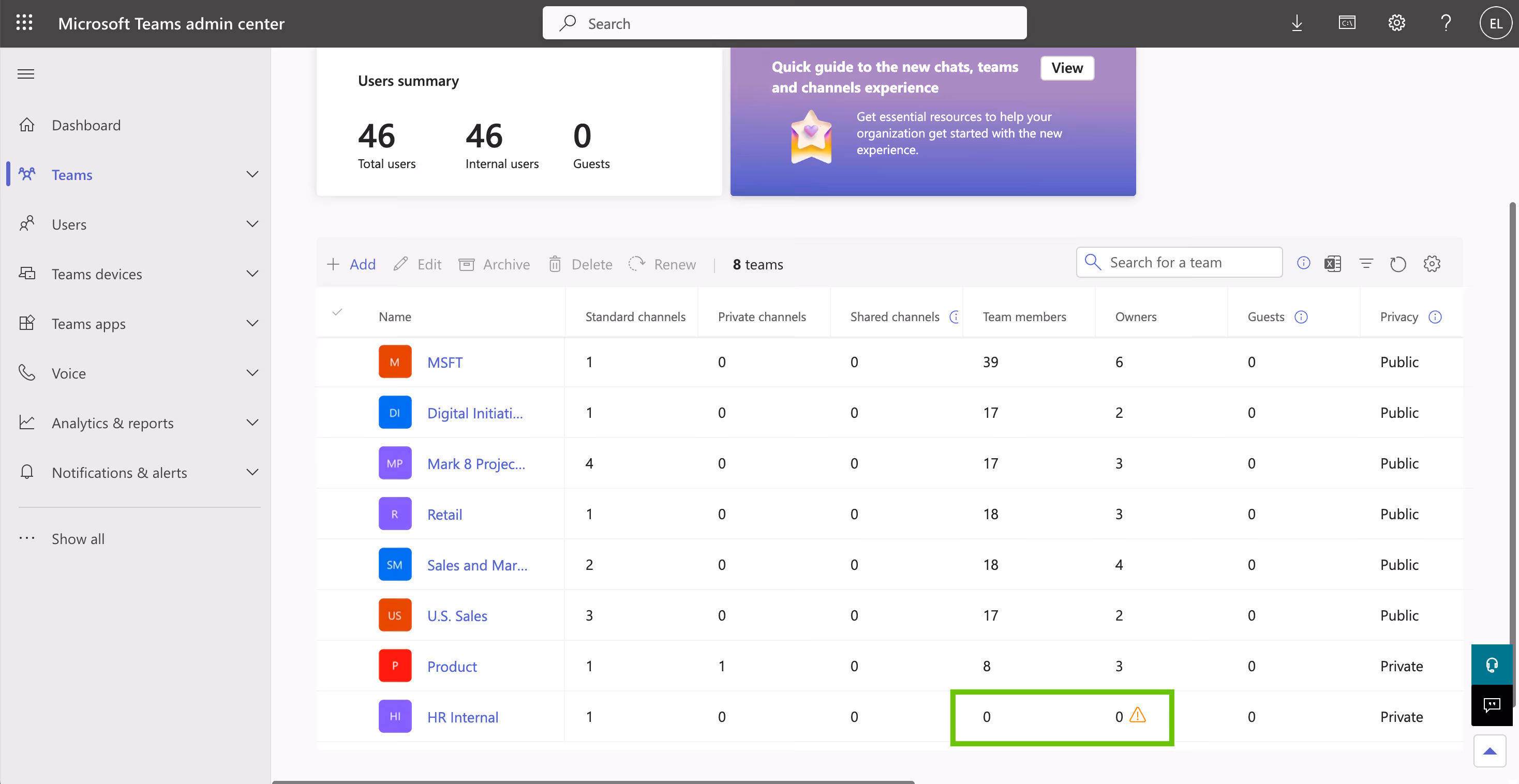1519x784 pixels.
Task: Collapse the navigation pane with hamburger icon
Action: (26, 73)
